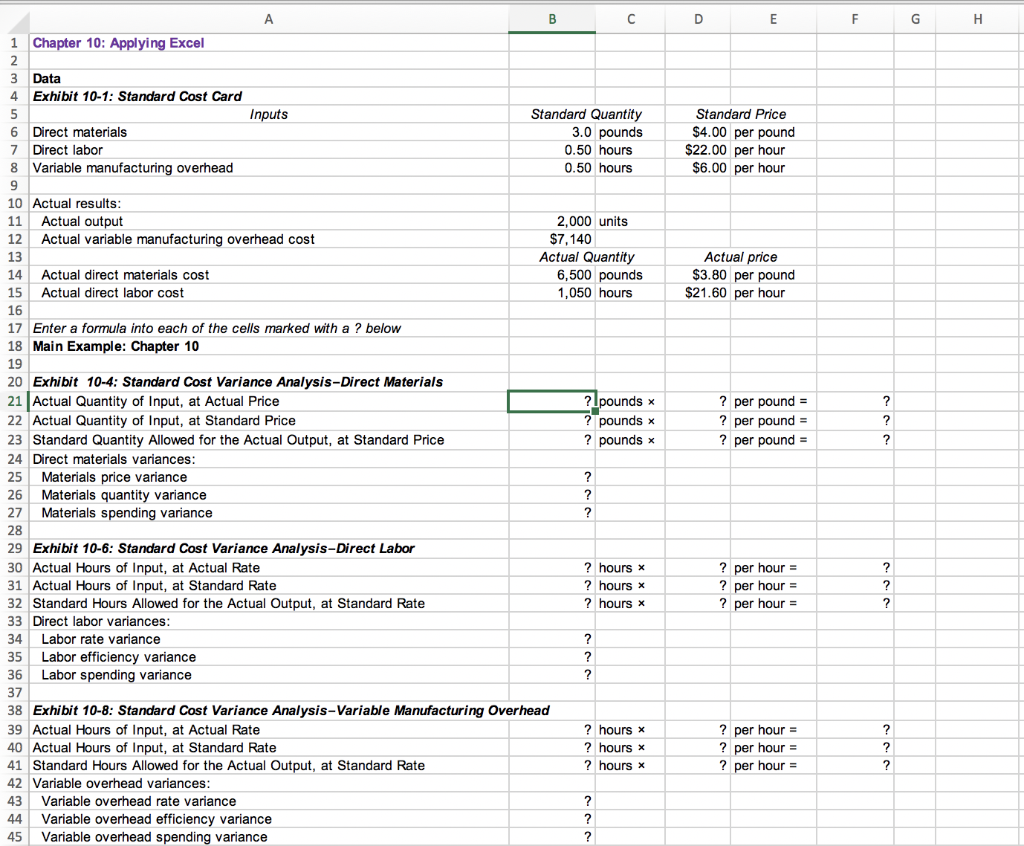
Task: Select row 1 header
Action: coord(13,42)
